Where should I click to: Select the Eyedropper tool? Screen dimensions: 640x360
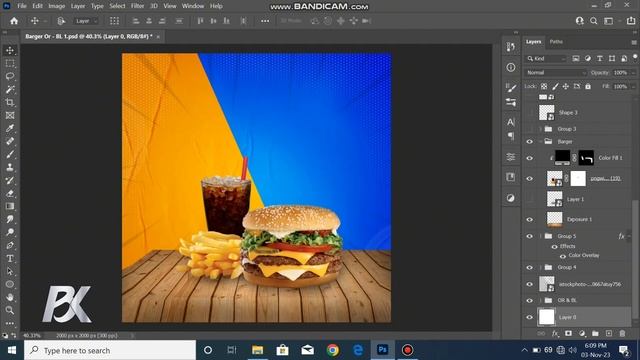[10, 128]
